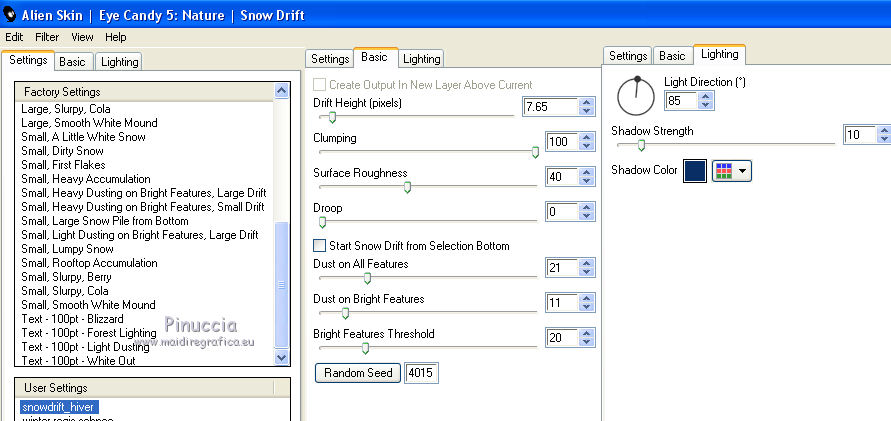Click the Factory Settings list header
Image resolution: width=891 pixels, height=421 pixels.
[145, 91]
